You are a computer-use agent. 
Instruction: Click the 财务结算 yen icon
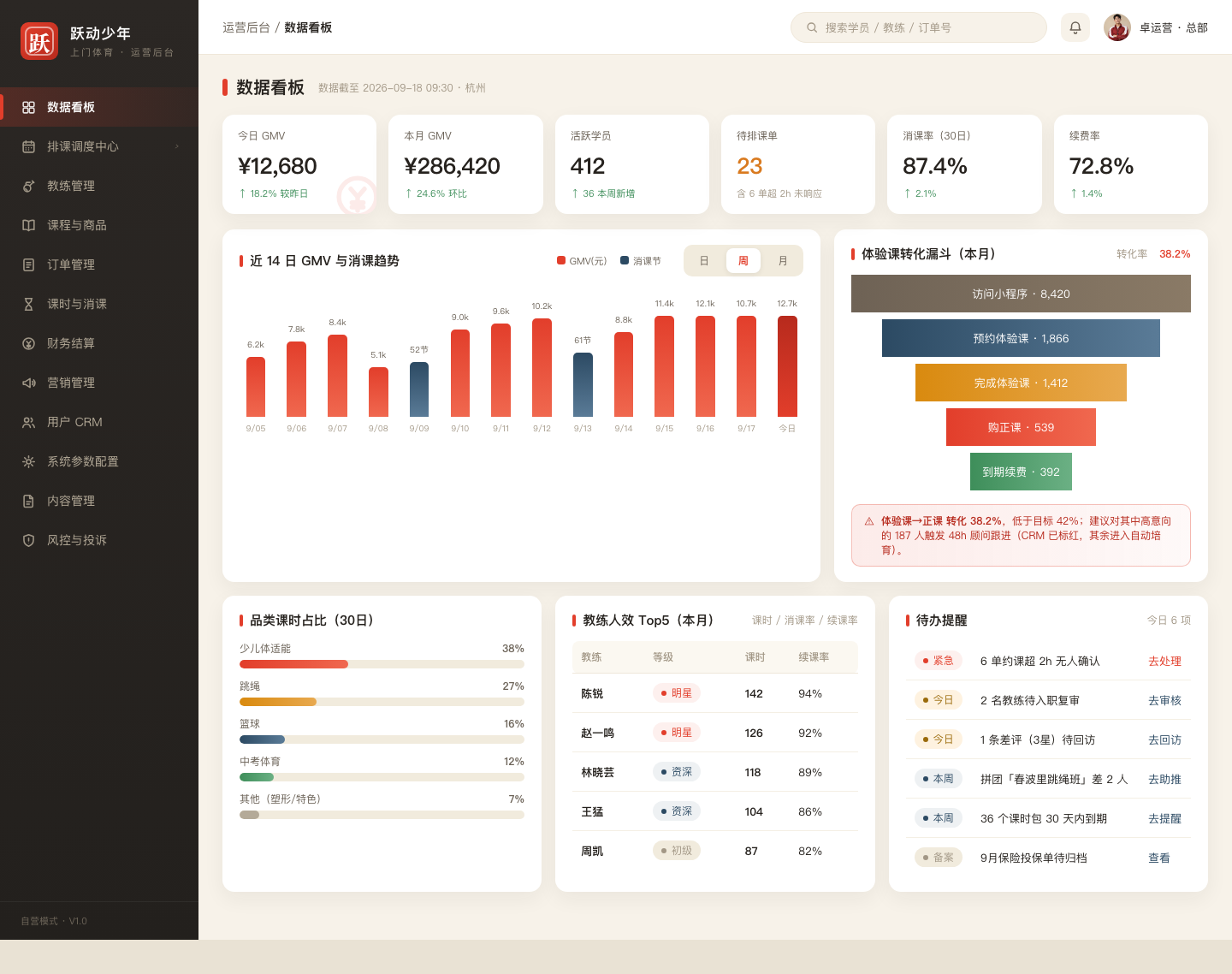coord(28,343)
